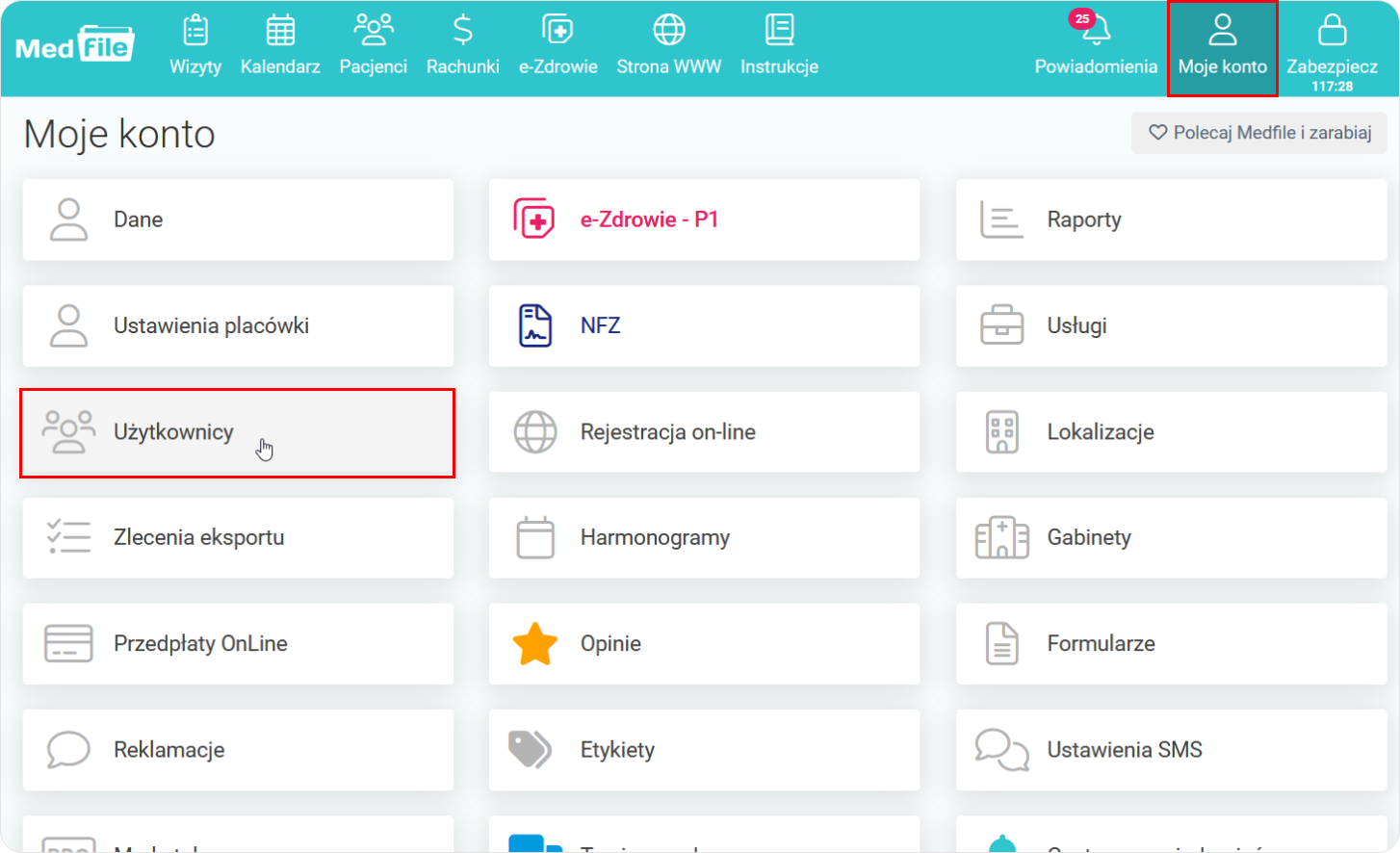This screenshot has height=853, width=1400.
Task: Click the Ustawienia SMS chat icon
Action: (x=1002, y=750)
